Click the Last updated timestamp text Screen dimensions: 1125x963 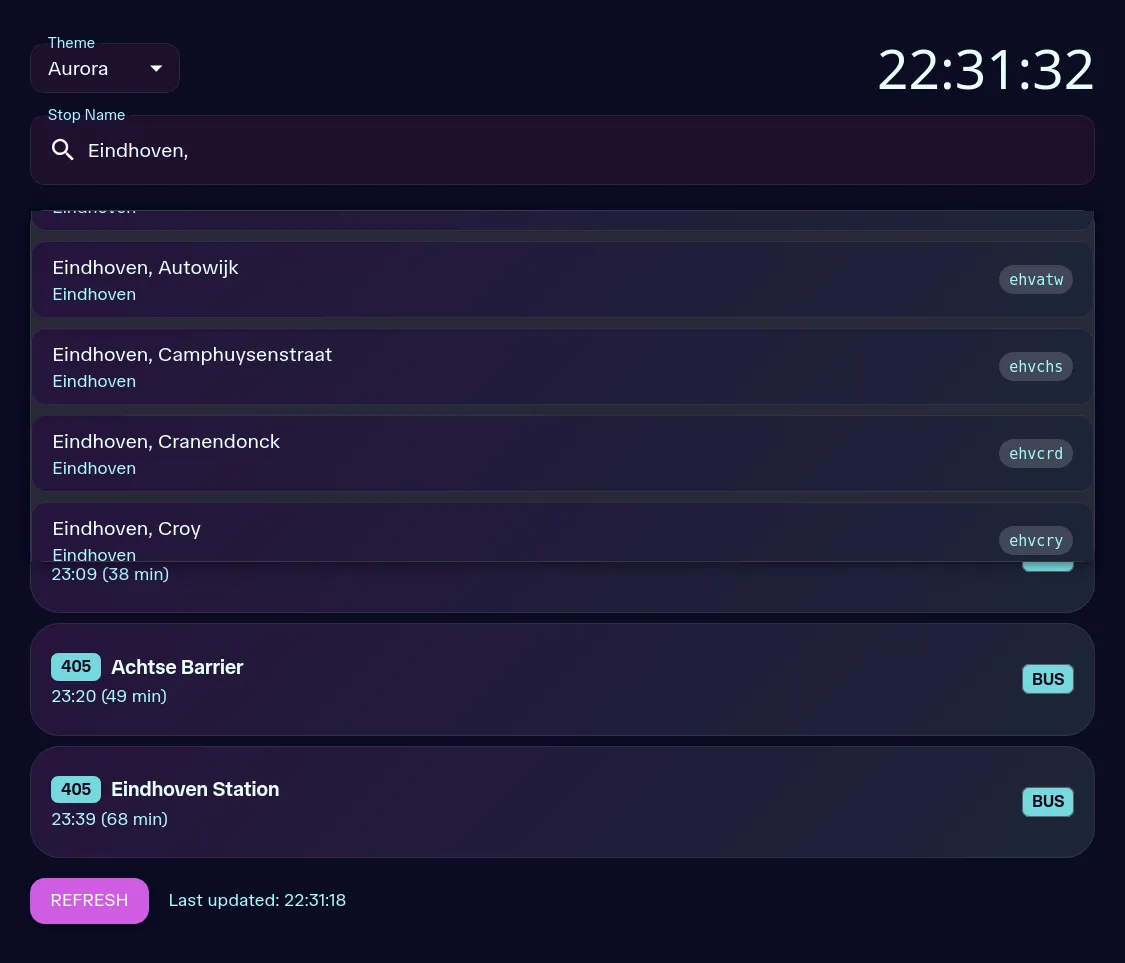point(257,901)
